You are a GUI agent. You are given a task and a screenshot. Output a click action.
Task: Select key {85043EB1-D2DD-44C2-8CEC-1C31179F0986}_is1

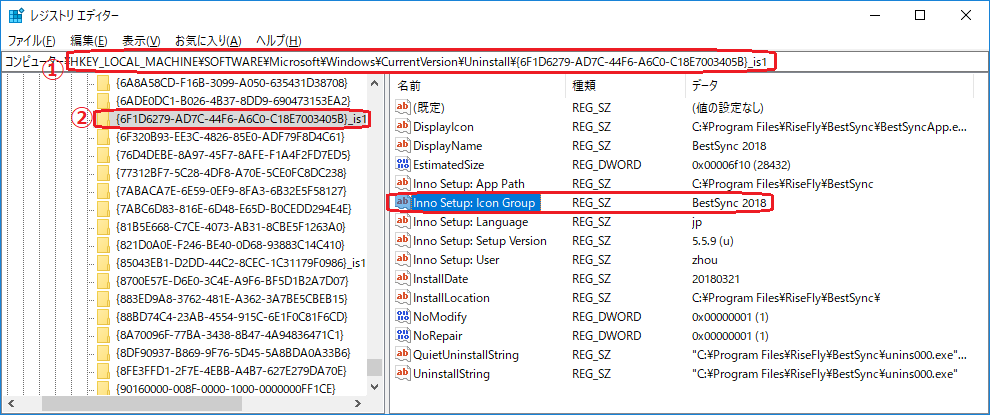pyautogui.click(x=241, y=262)
